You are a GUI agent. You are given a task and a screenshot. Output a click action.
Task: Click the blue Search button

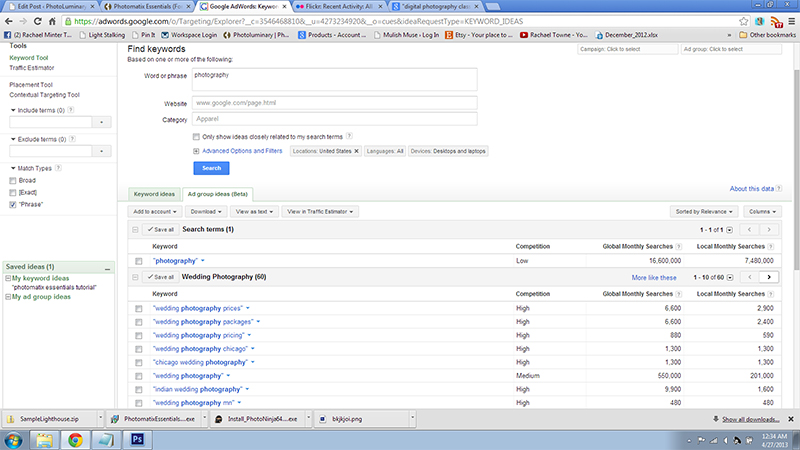[211, 168]
